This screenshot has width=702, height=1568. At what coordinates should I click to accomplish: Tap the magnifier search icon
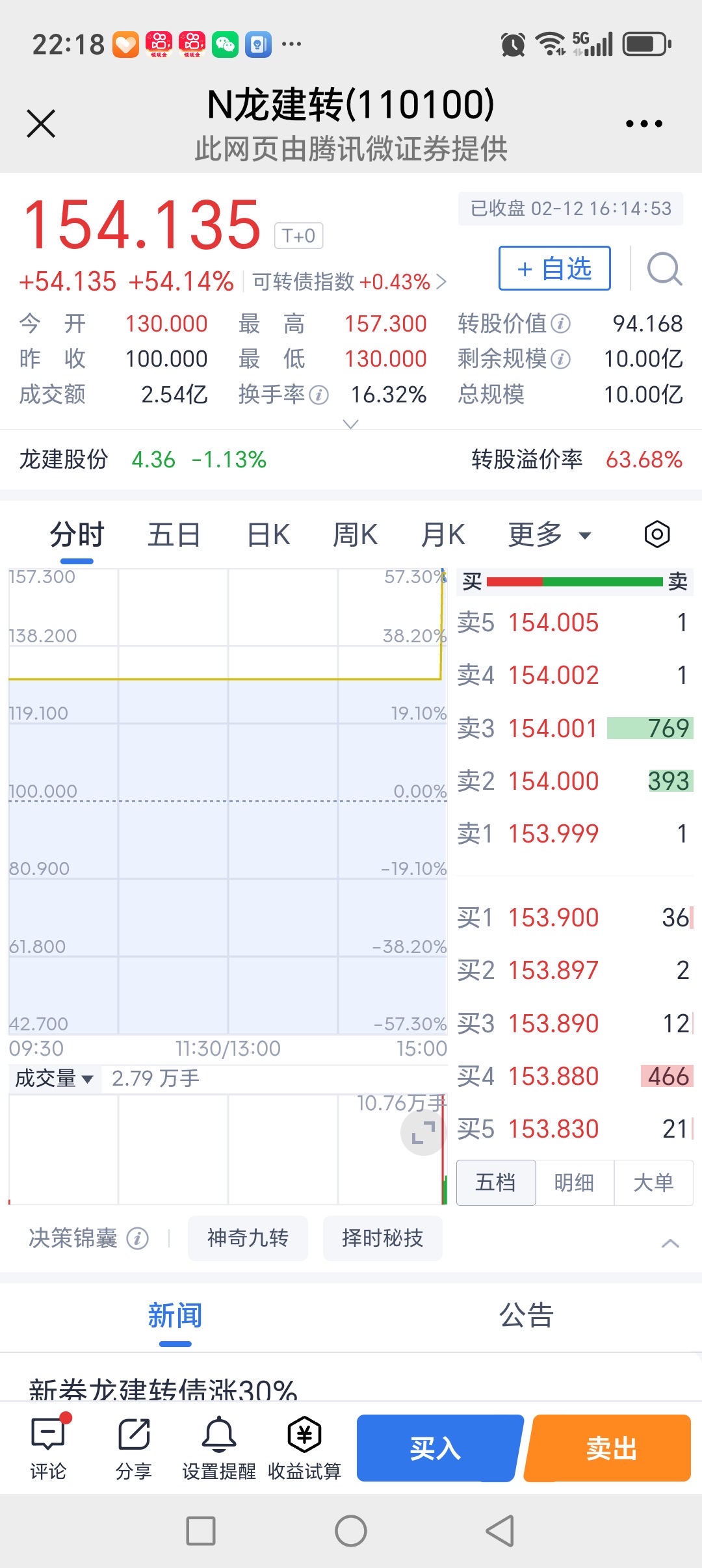664,269
